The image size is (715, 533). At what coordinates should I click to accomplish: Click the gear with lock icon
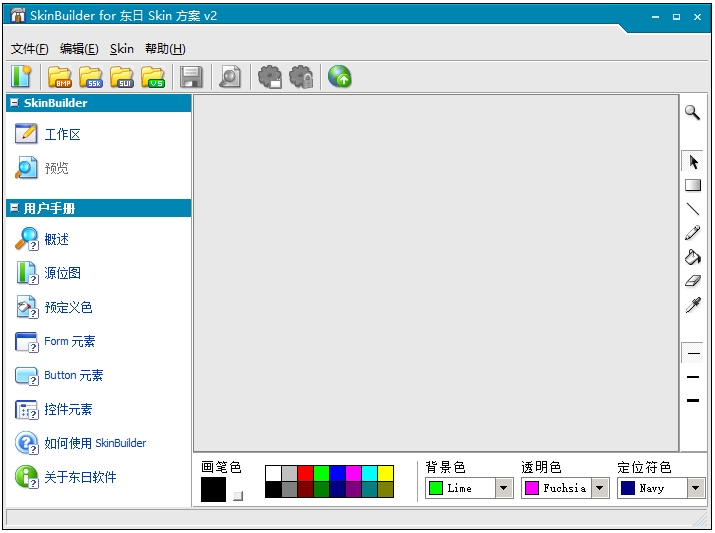coord(301,77)
